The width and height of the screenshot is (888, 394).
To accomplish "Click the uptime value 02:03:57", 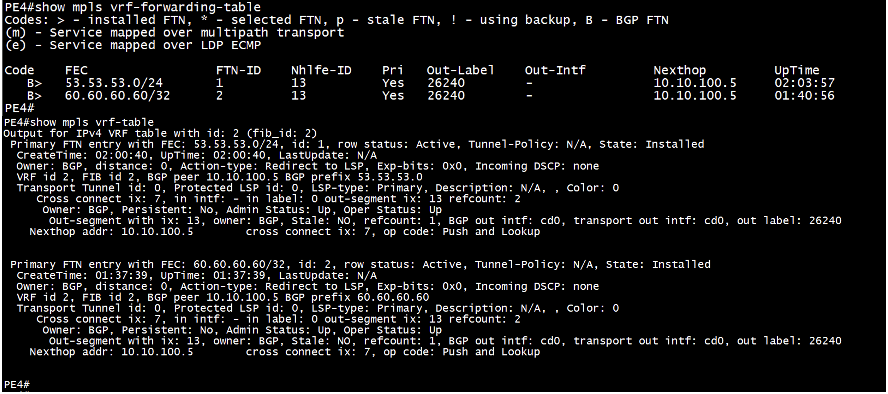I will pyautogui.click(x=804, y=83).
